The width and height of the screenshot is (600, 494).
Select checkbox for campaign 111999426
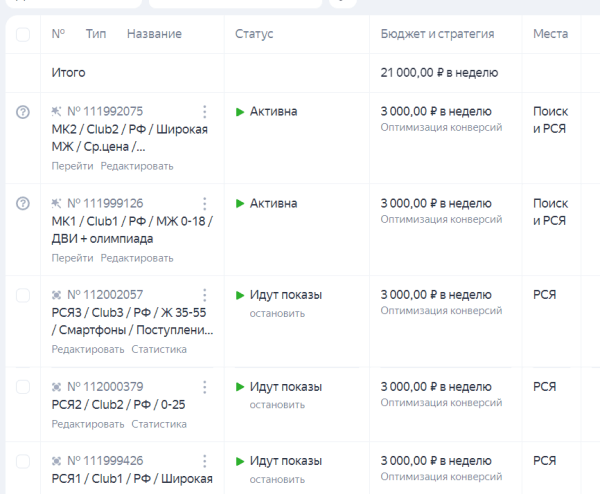point(23,461)
